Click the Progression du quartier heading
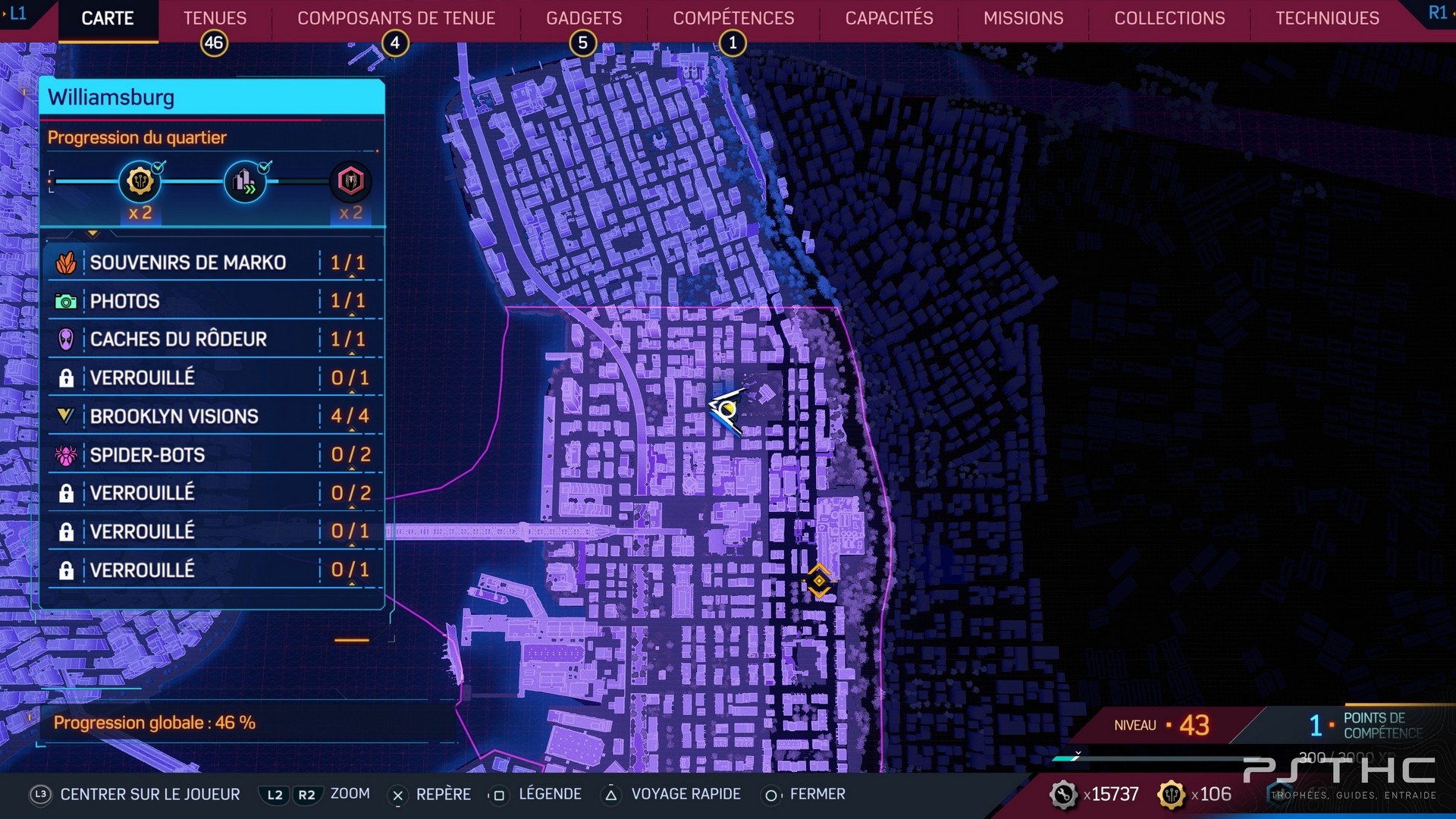 136,137
